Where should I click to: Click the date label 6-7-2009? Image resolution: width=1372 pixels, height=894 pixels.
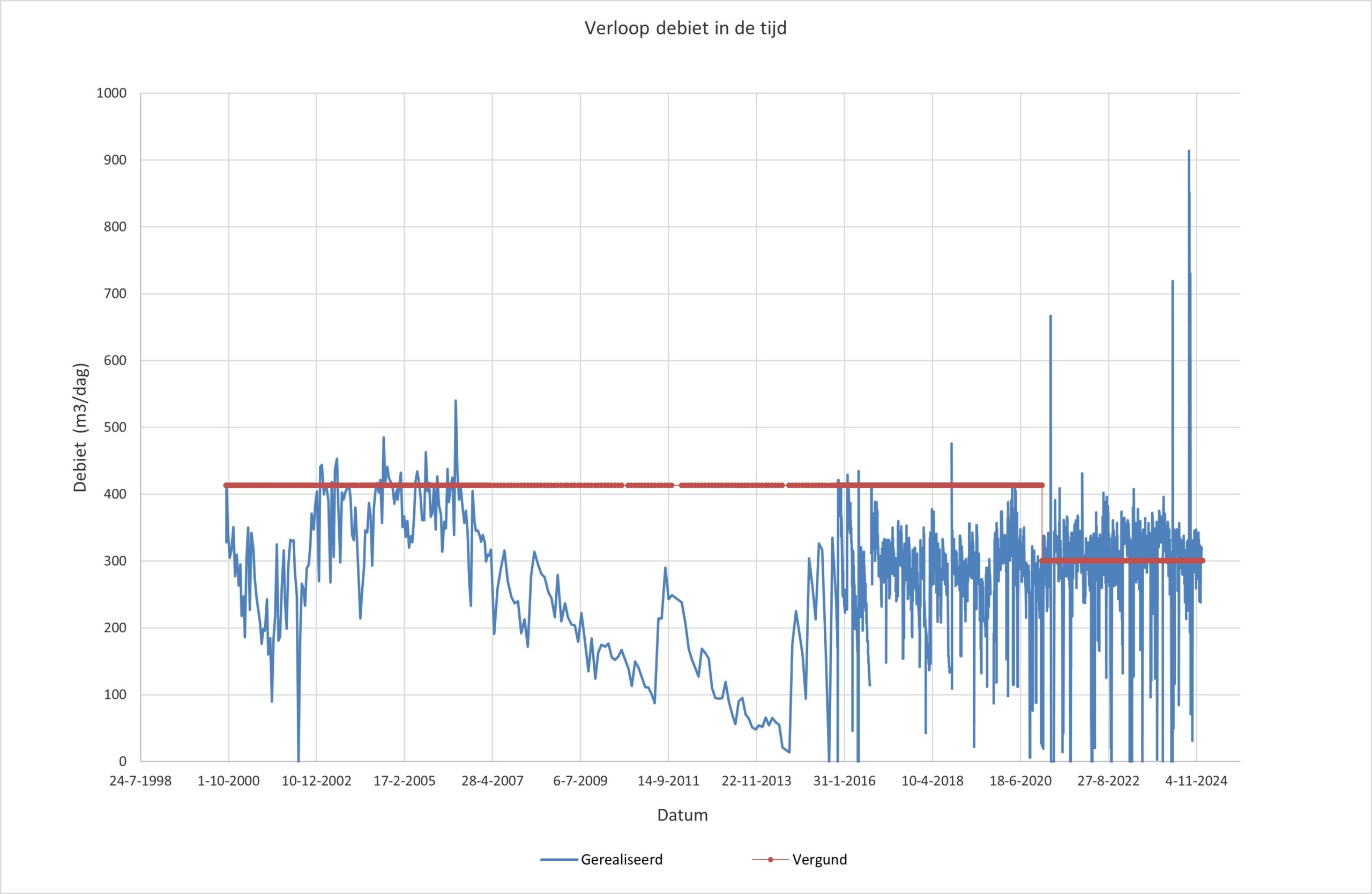click(580, 781)
